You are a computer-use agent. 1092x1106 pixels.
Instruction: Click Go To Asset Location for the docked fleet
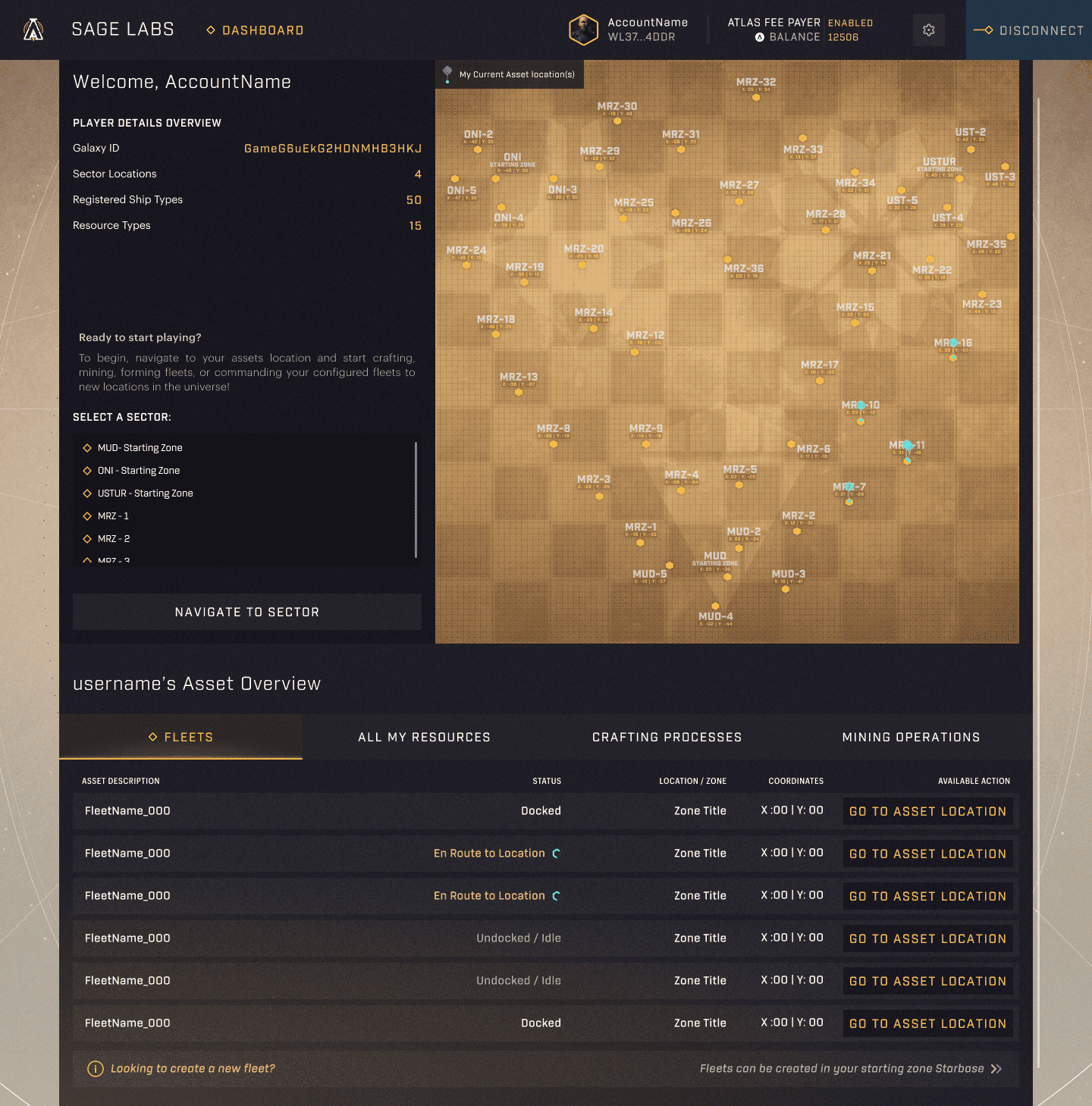(x=927, y=811)
